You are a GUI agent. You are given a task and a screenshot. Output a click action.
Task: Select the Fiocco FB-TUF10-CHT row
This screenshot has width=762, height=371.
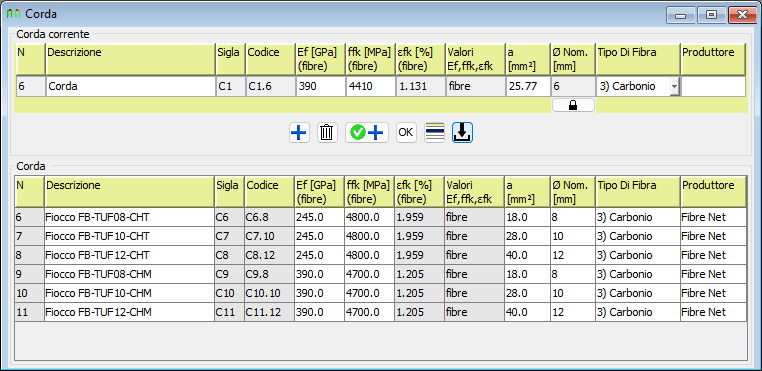(x=381, y=236)
